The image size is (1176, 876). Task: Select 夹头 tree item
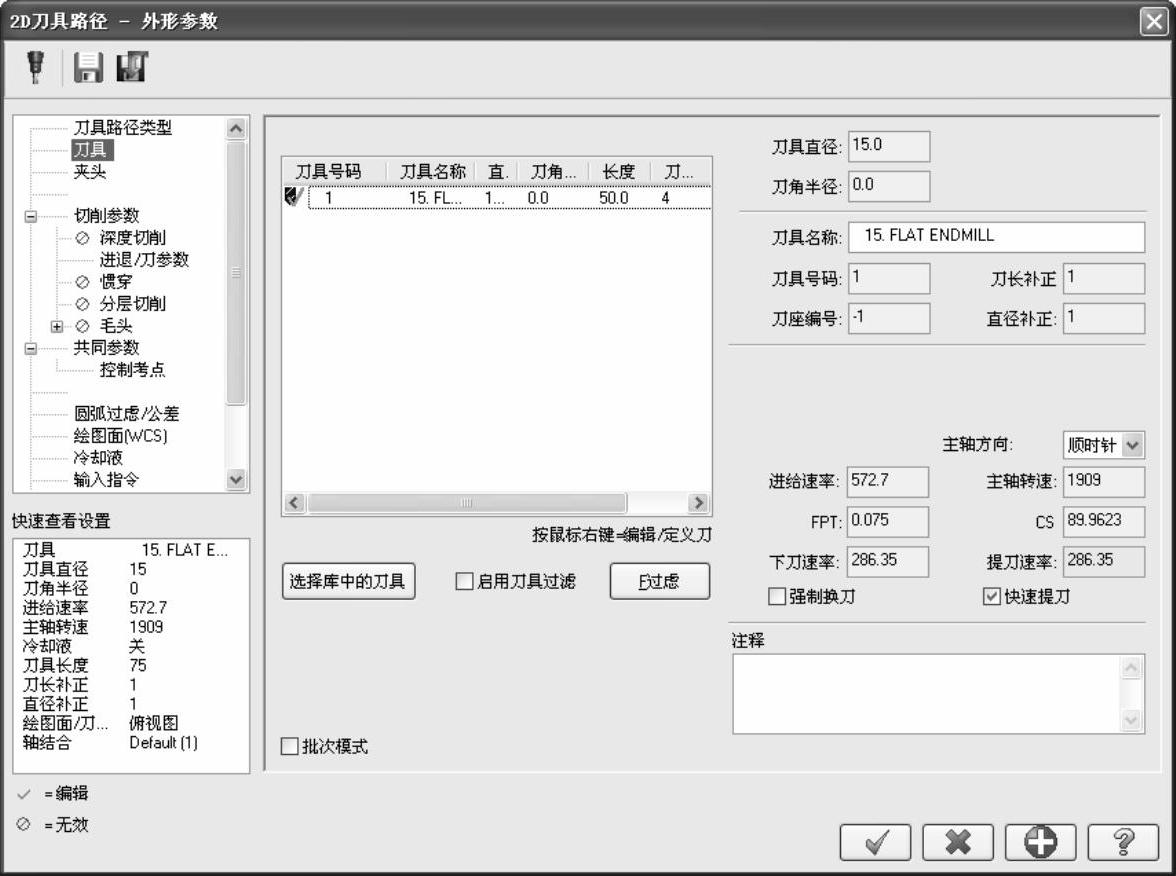[90, 172]
